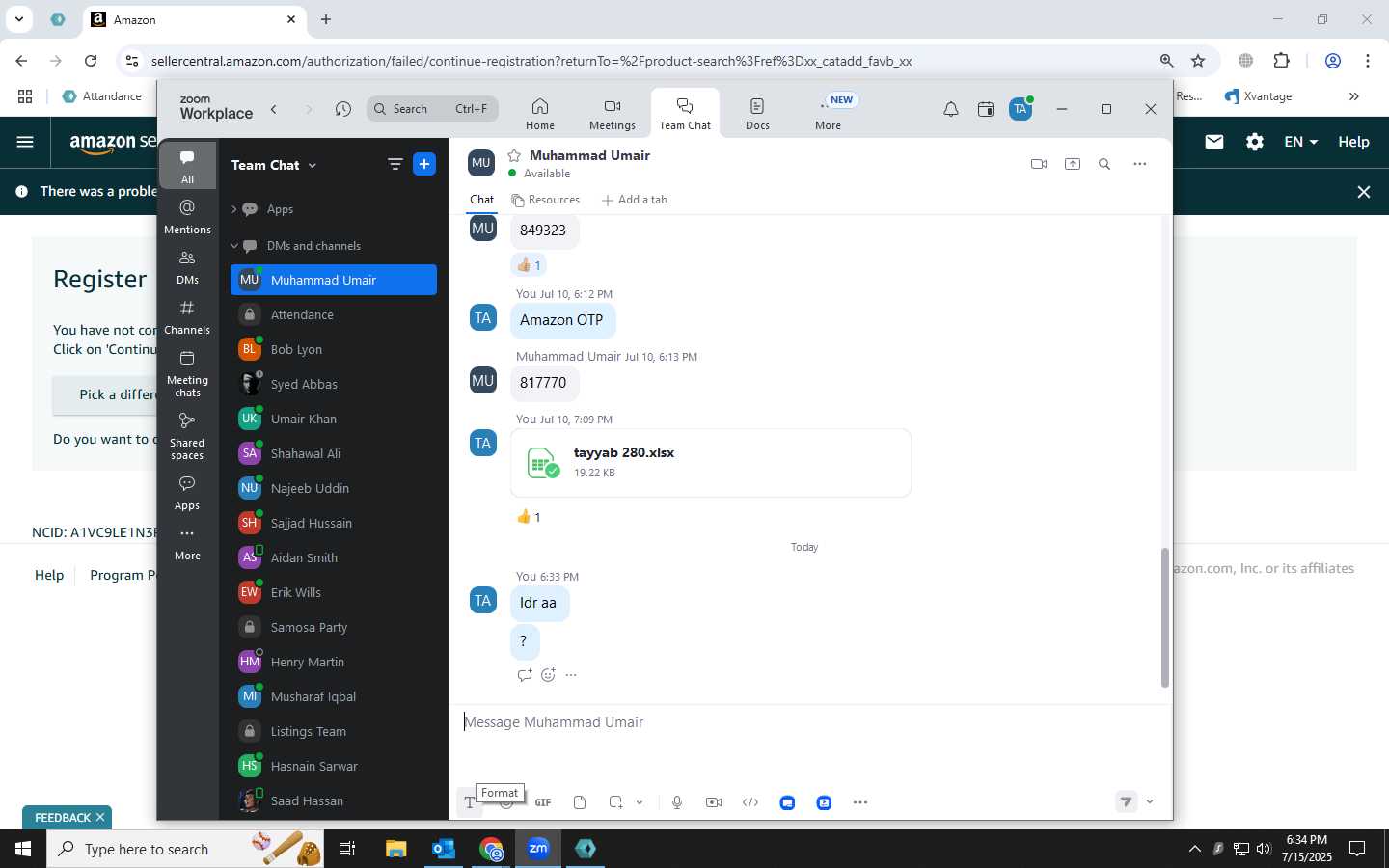The width and height of the screenshot is (1389, 868).
Task: Click the send message arrow button
Action: pyautogui.click(x=1126, y=801)
